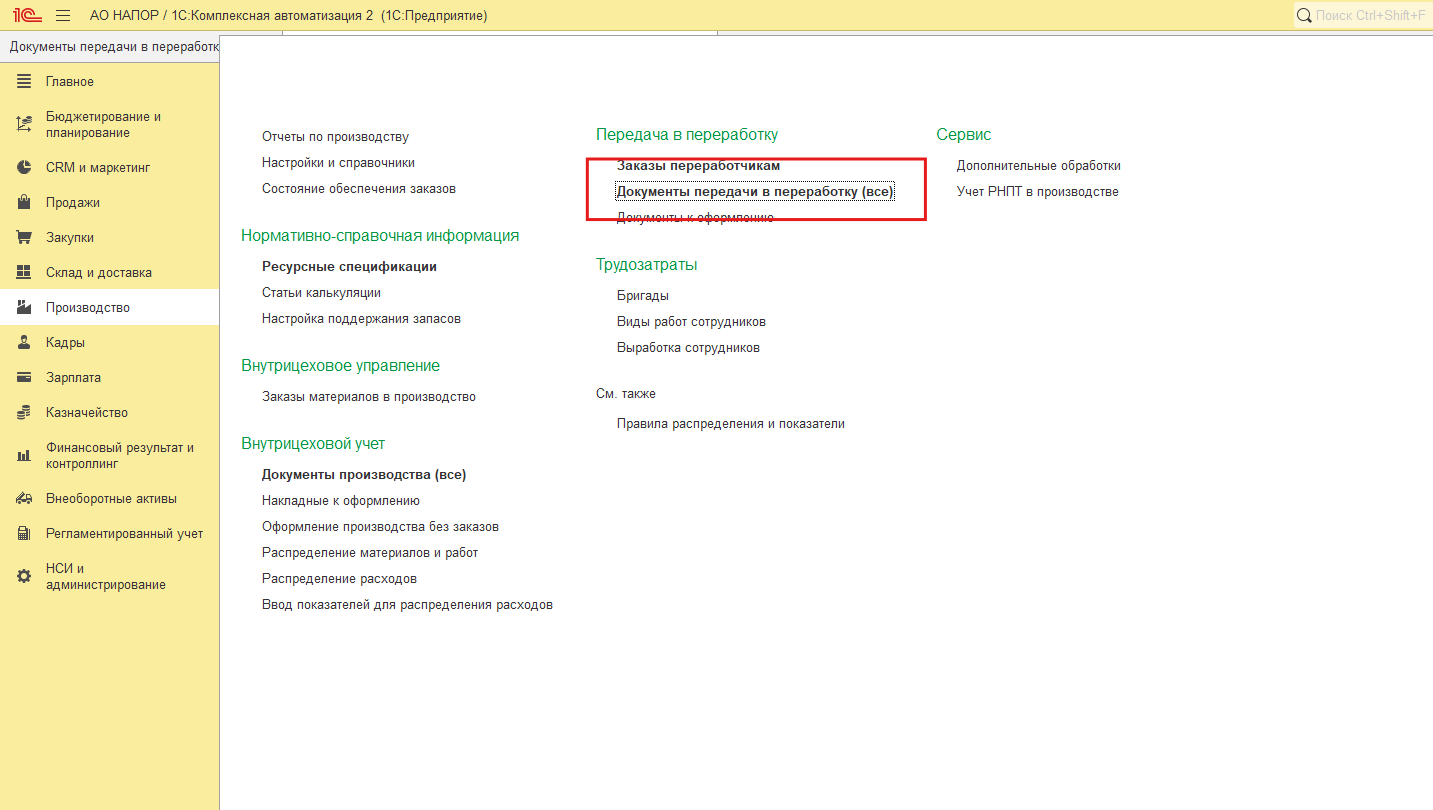Select Производство in the sidebar menu
The image size is (1433, 810).
click(88, 308)
